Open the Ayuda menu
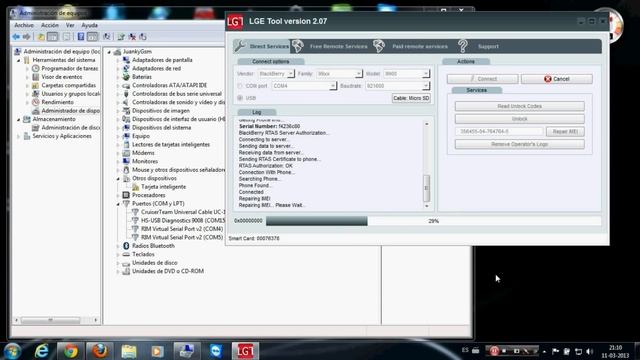This screenshot has height=360, width=640. click(x=89, y=25)
